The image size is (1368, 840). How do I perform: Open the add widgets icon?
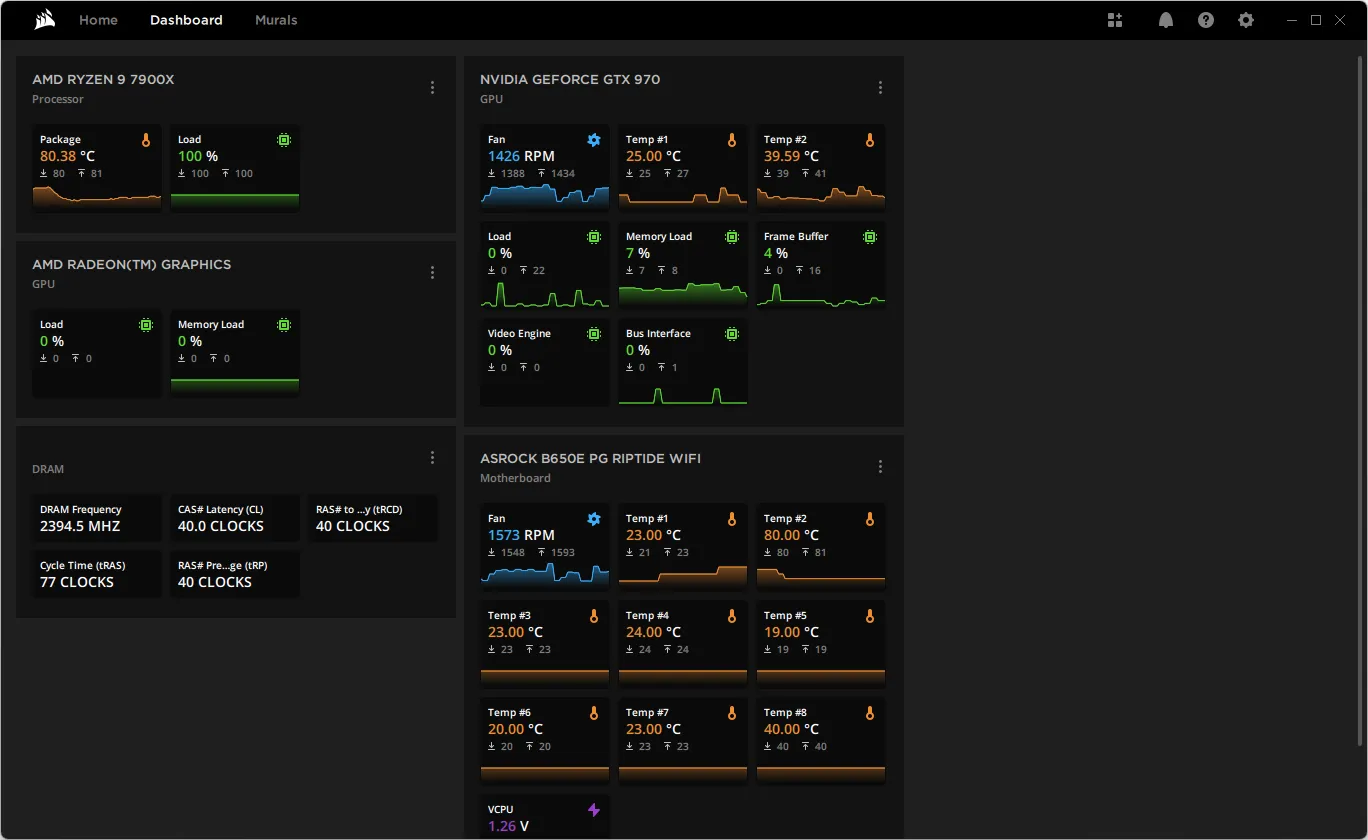[1115, 20]
